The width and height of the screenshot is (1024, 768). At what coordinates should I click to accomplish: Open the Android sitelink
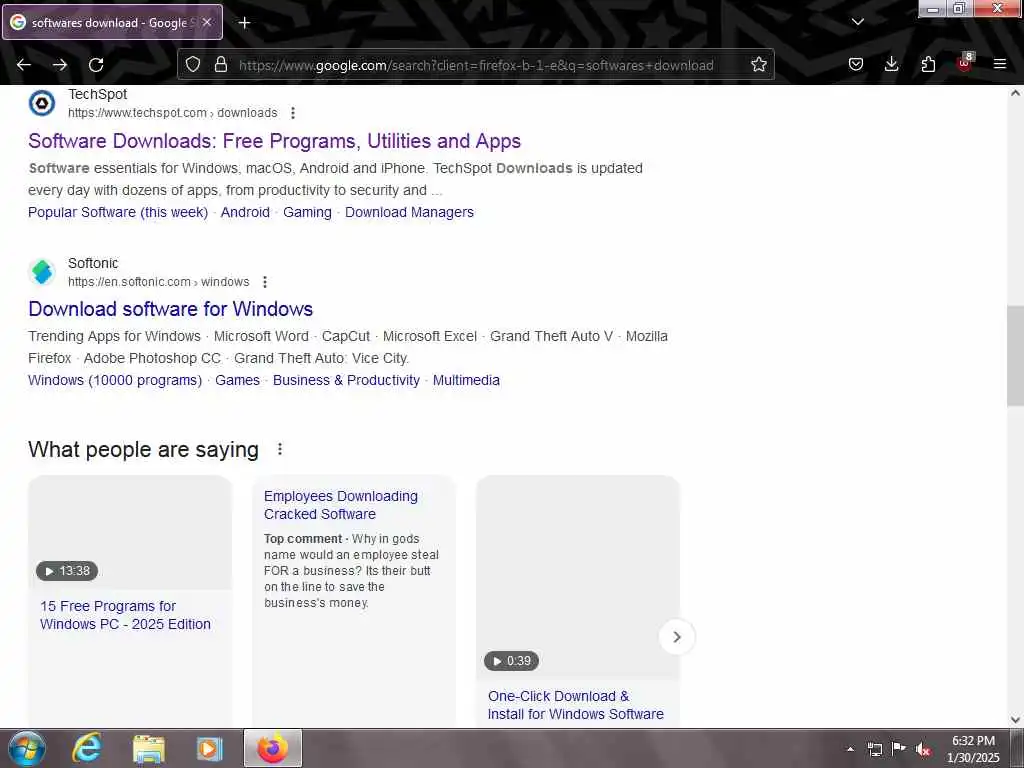[x=245, y=212]
